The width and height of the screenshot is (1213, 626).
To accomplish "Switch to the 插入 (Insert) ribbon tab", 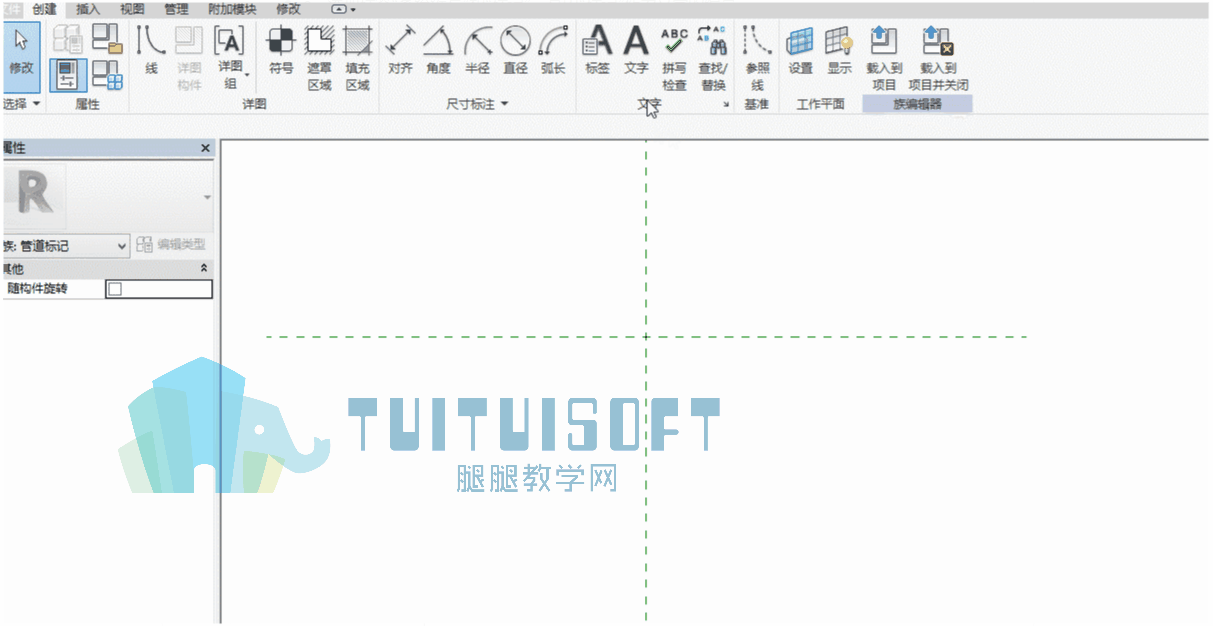I will tap(89, 9).
